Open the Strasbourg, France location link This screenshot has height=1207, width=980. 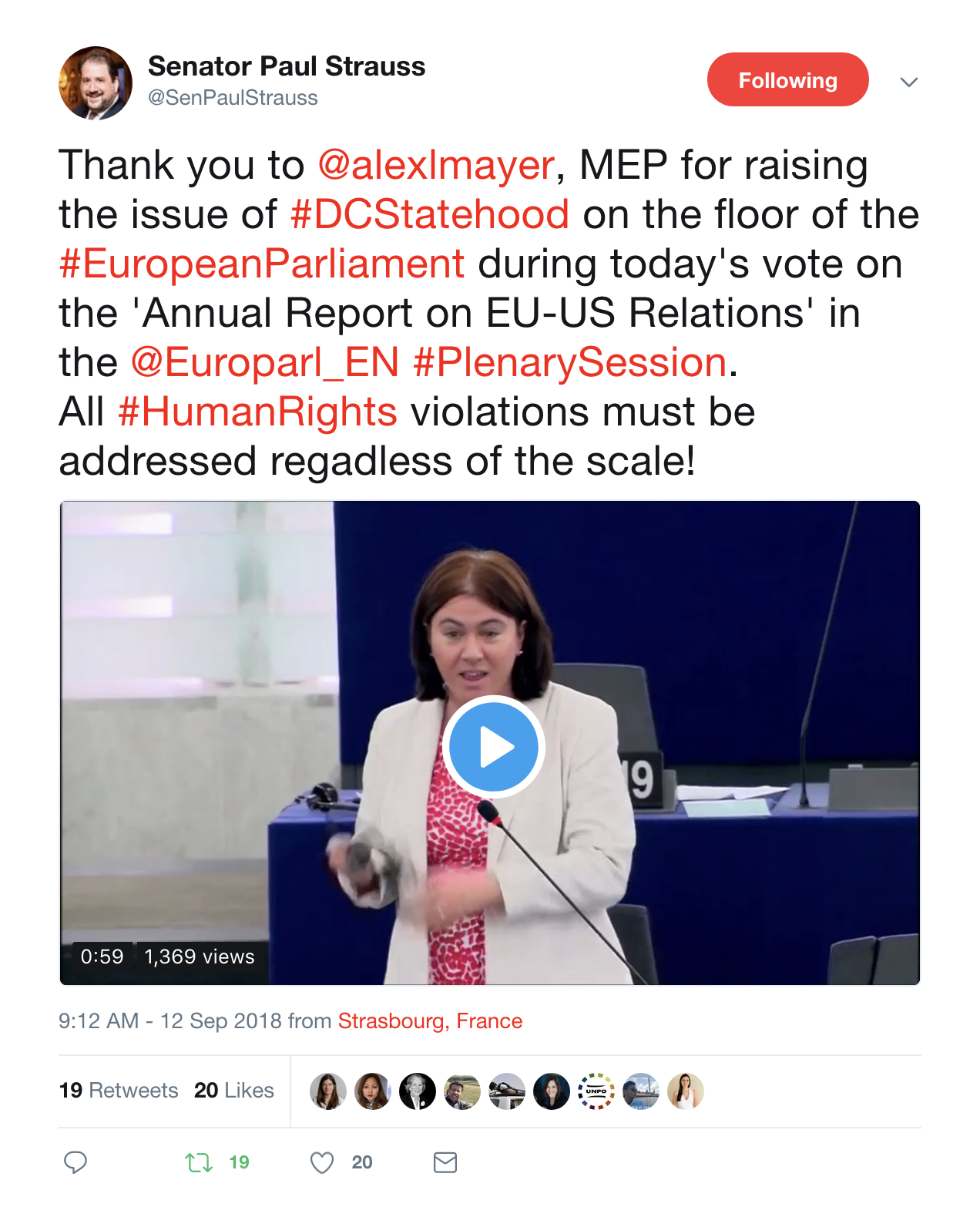click(x=430, y=1021)
